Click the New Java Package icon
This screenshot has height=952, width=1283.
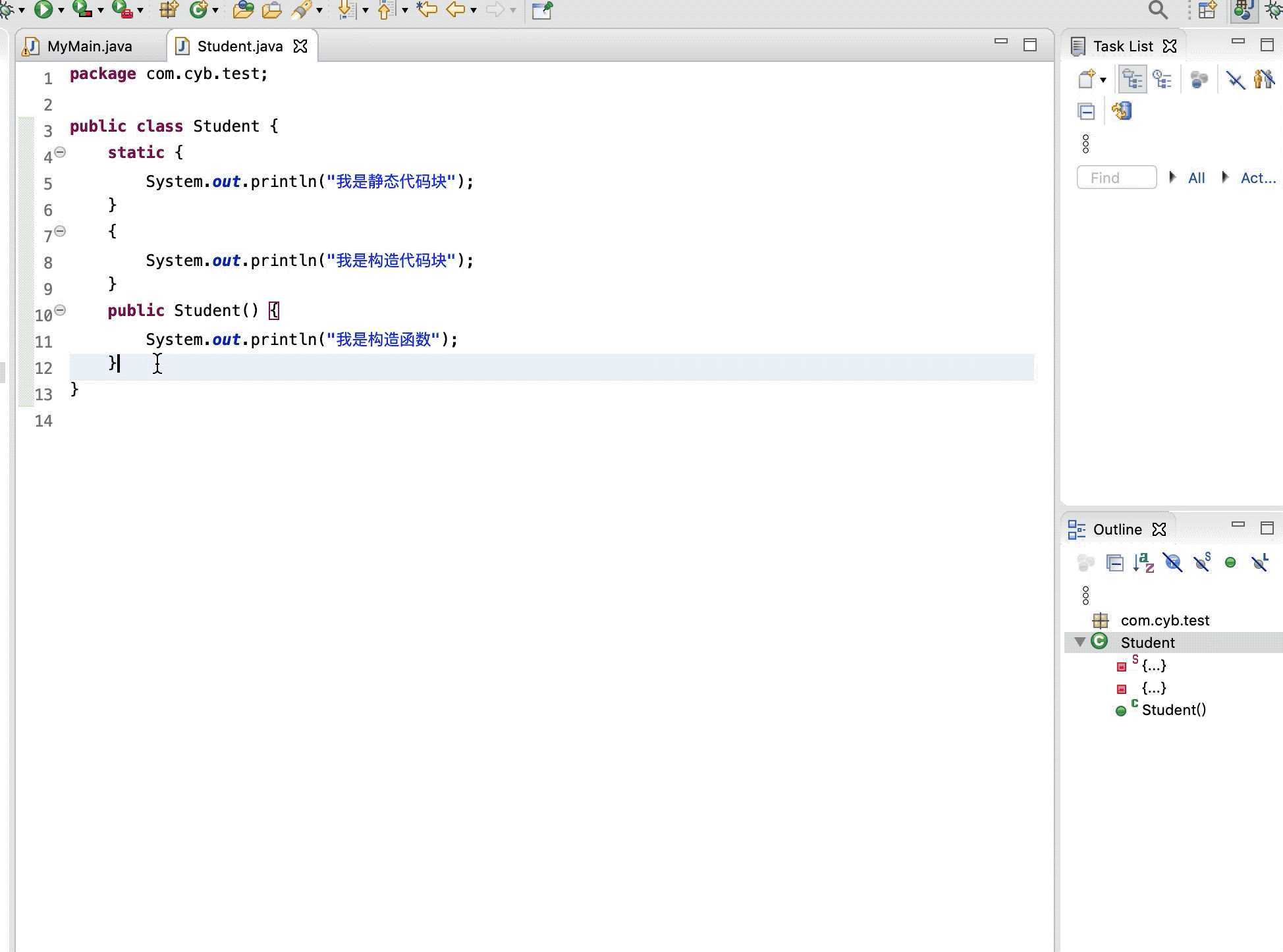pos(169,9)
